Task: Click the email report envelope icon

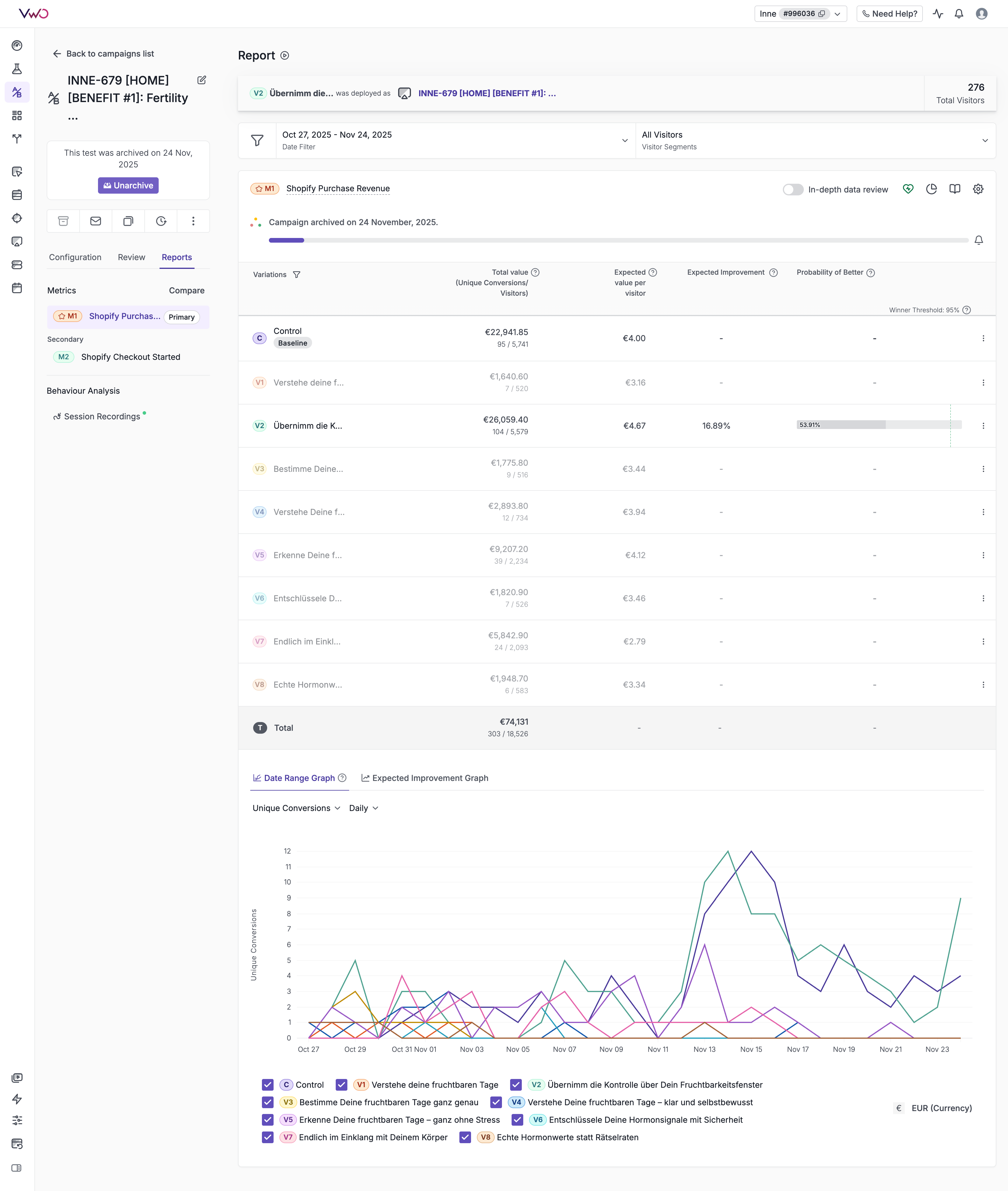Action: pos(95,221)
